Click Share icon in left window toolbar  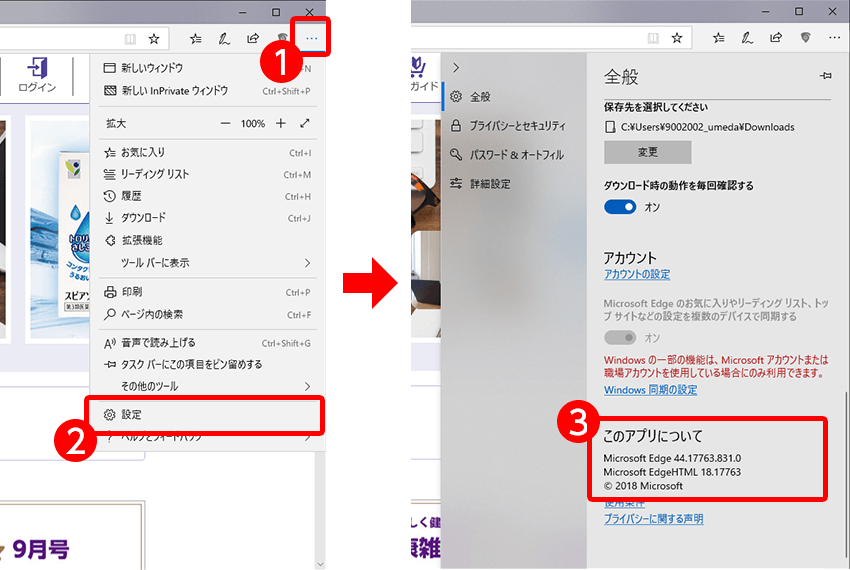click(x=253, y=38)
